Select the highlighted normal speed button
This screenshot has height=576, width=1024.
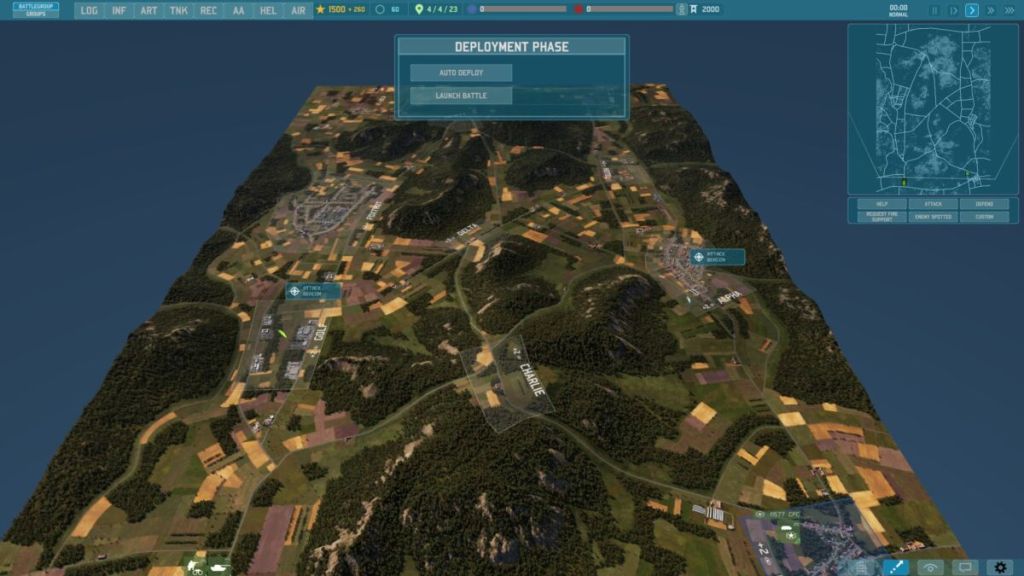[x=971, y=10]
